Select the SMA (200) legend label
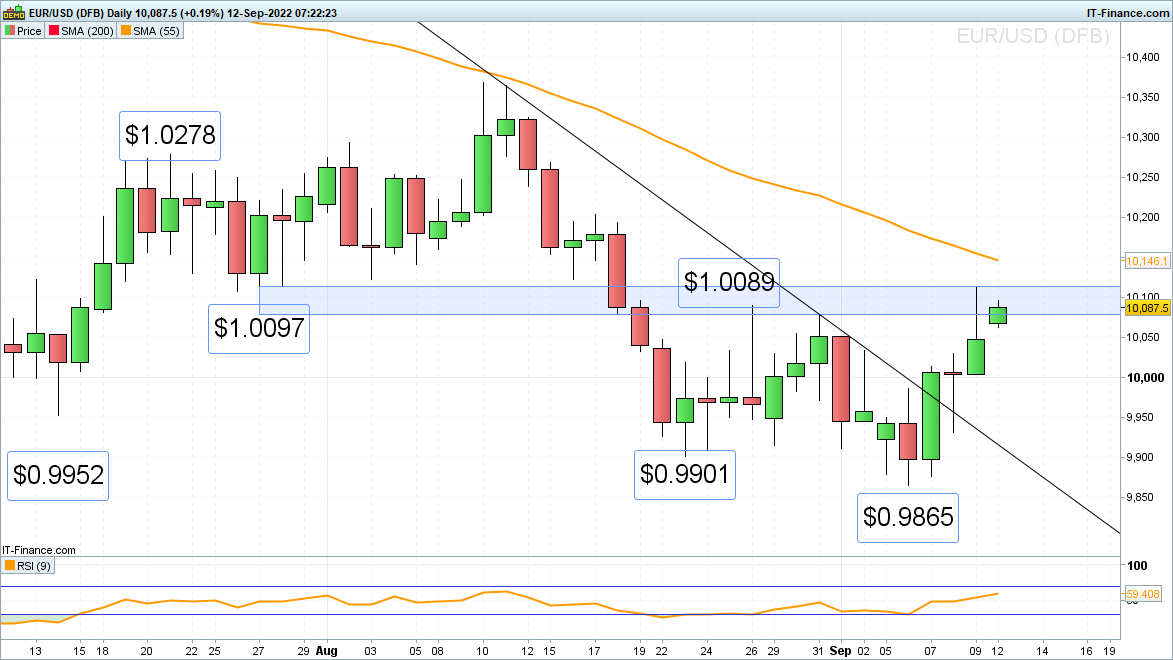The height and width of the screenshot is (660, 1173). pos(88,31)
